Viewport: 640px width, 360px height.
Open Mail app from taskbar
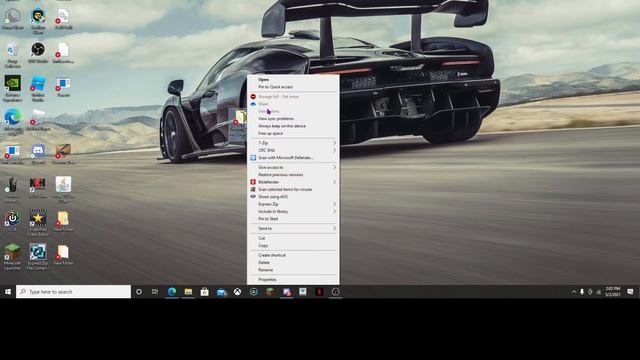click(221, 291)
